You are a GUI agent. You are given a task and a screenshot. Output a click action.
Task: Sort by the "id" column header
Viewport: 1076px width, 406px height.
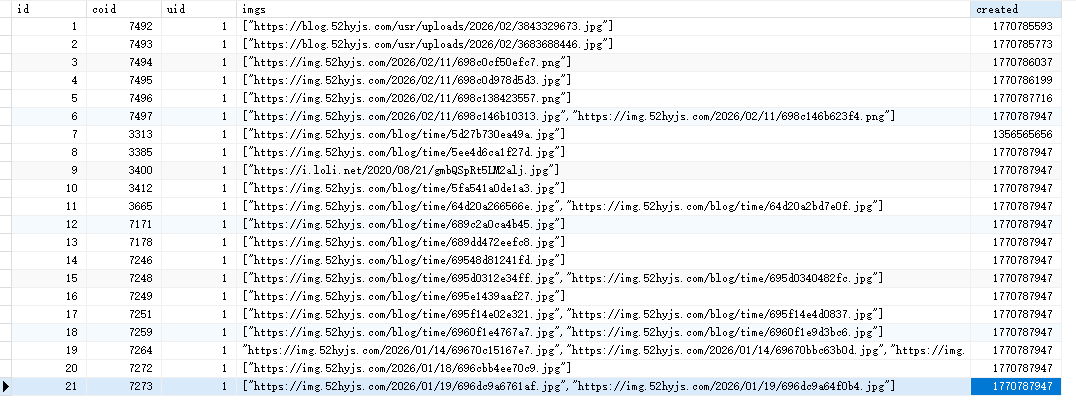48,8
